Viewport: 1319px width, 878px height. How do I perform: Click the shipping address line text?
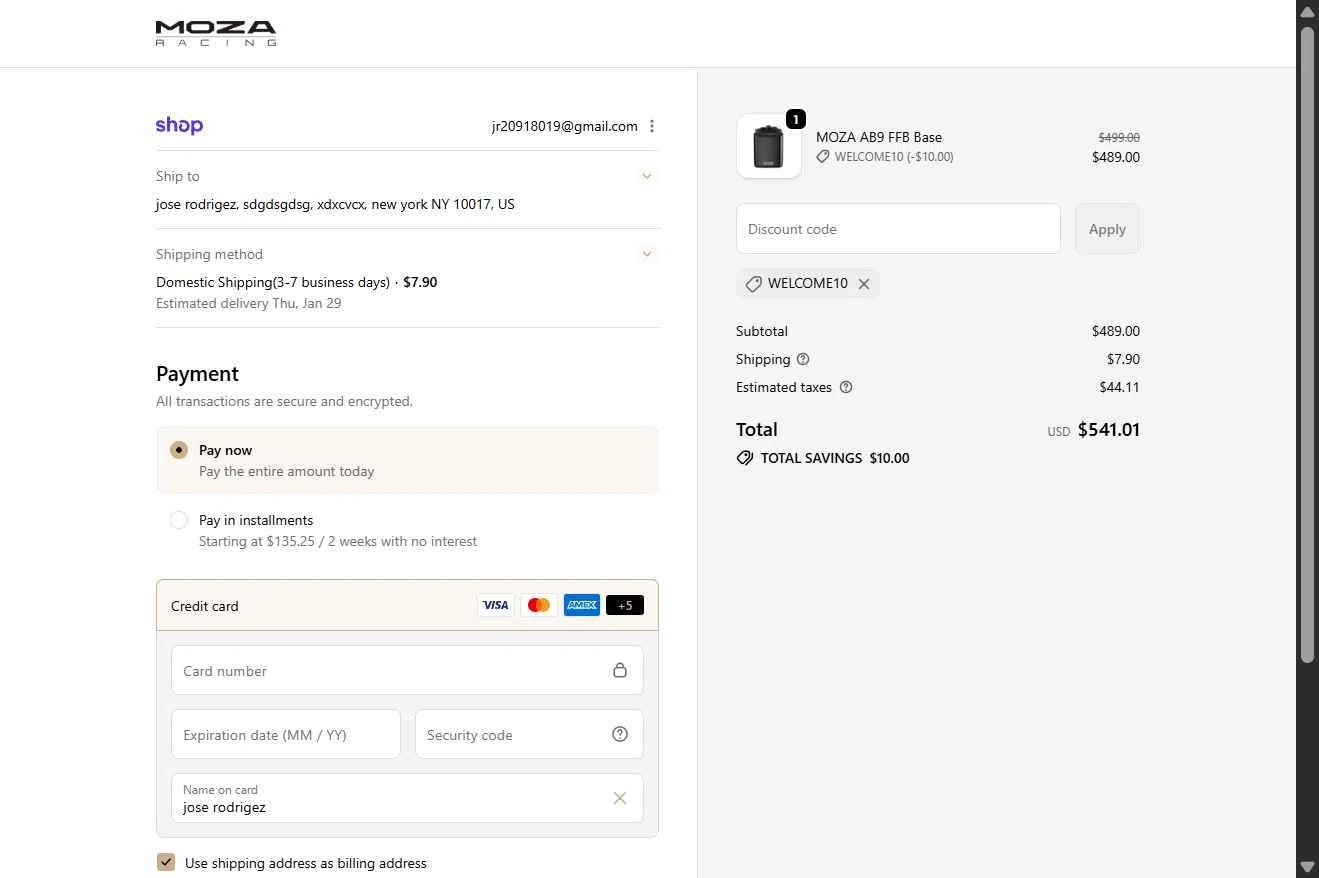click(x=335, y=204)
